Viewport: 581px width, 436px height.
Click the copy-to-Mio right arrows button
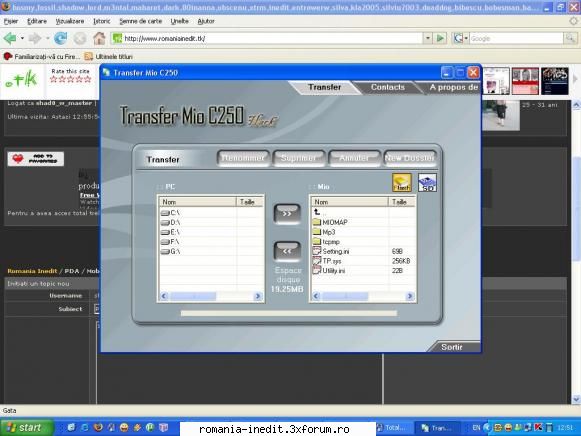[x=287, y=214]
